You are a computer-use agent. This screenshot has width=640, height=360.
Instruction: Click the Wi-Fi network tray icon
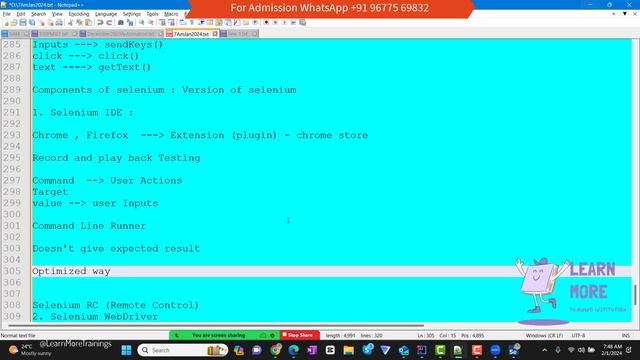coord(571,350)
